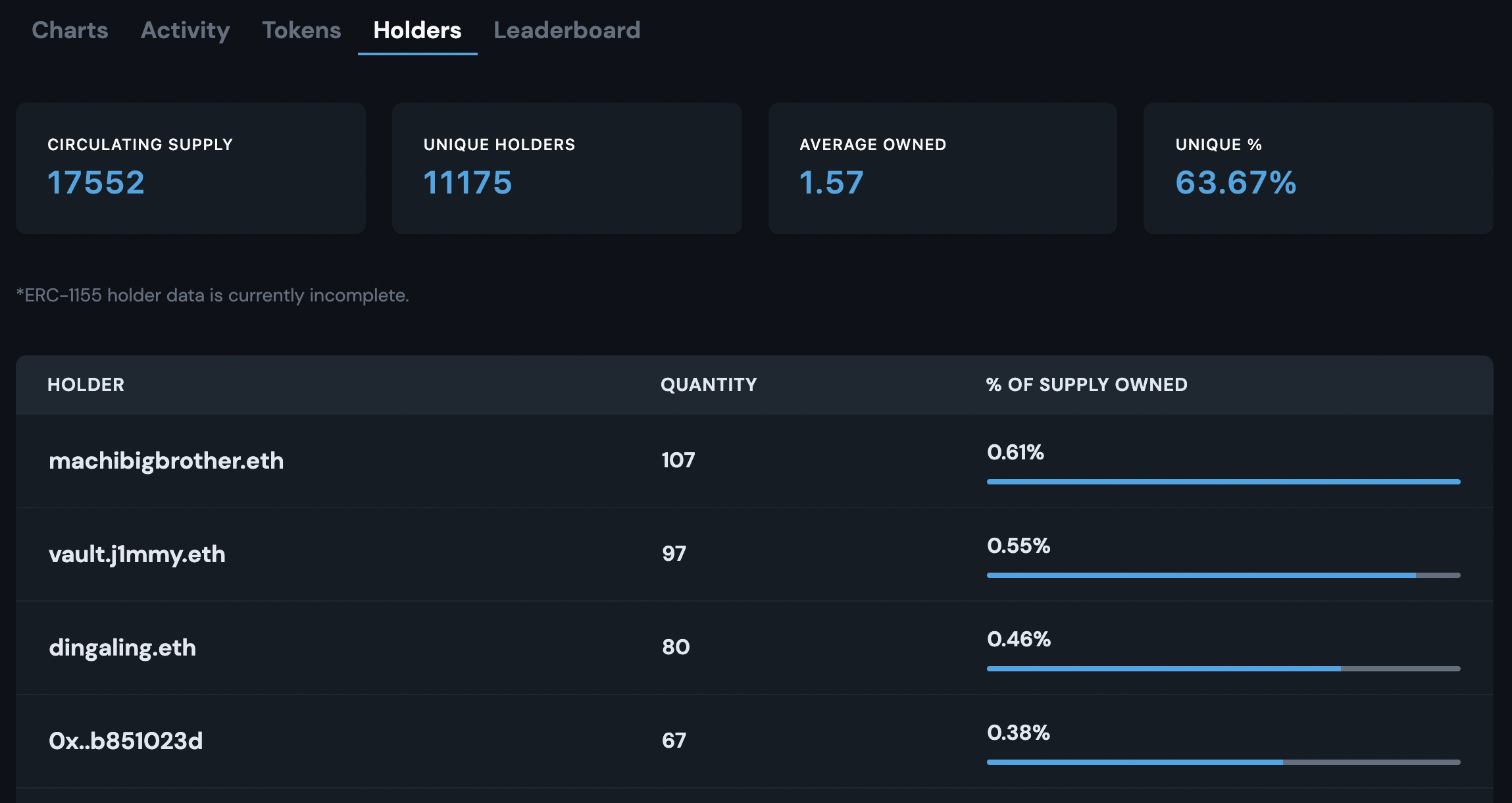Select the Holders tab
Viewport: 1512px width, 803px height.
417,30
